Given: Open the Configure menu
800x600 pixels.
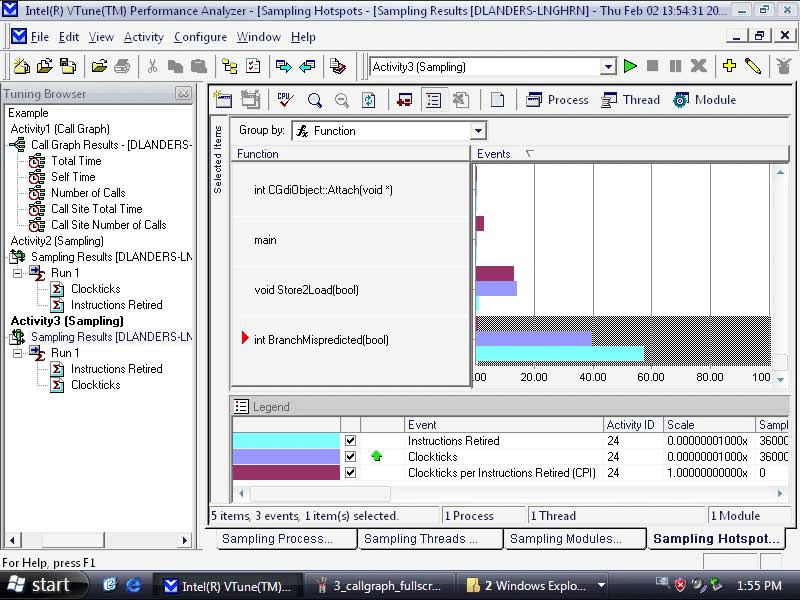Looking at the screenshot, I should (201, 37).
